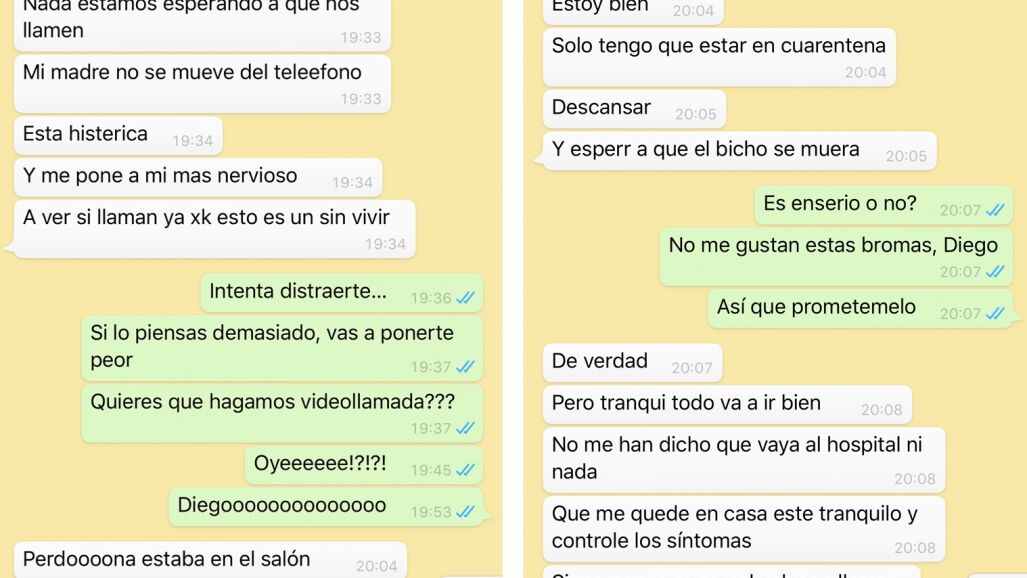Select the 'A ver si llaman ya' message
1027x578 pixels.
click(x=214, y=229)
